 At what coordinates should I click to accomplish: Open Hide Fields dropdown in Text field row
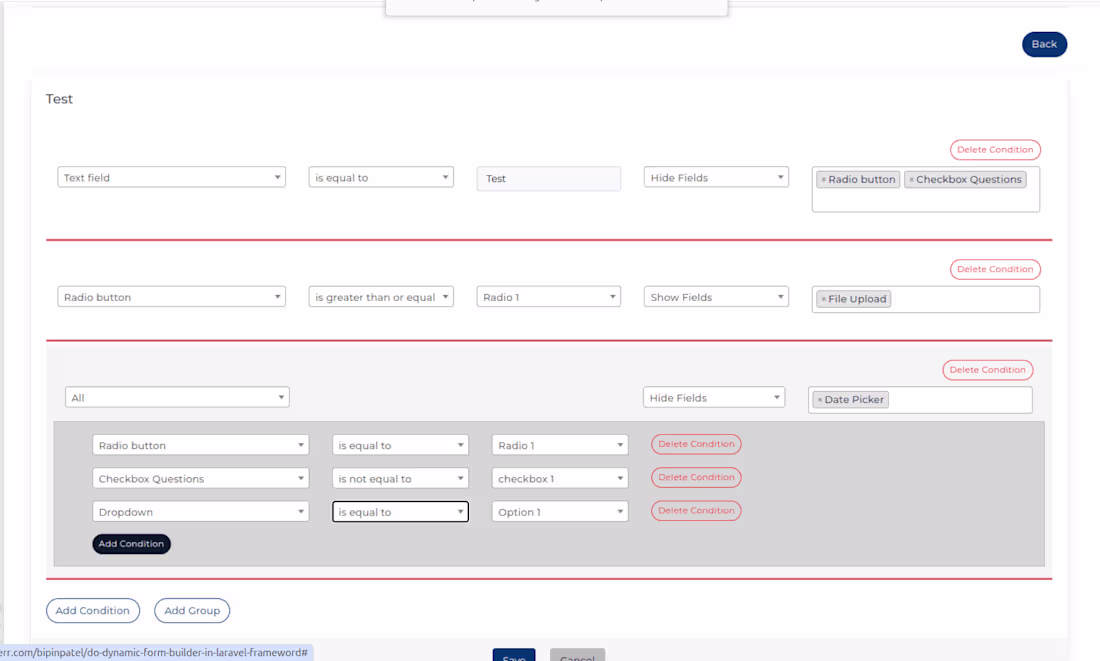coord(716,178)
